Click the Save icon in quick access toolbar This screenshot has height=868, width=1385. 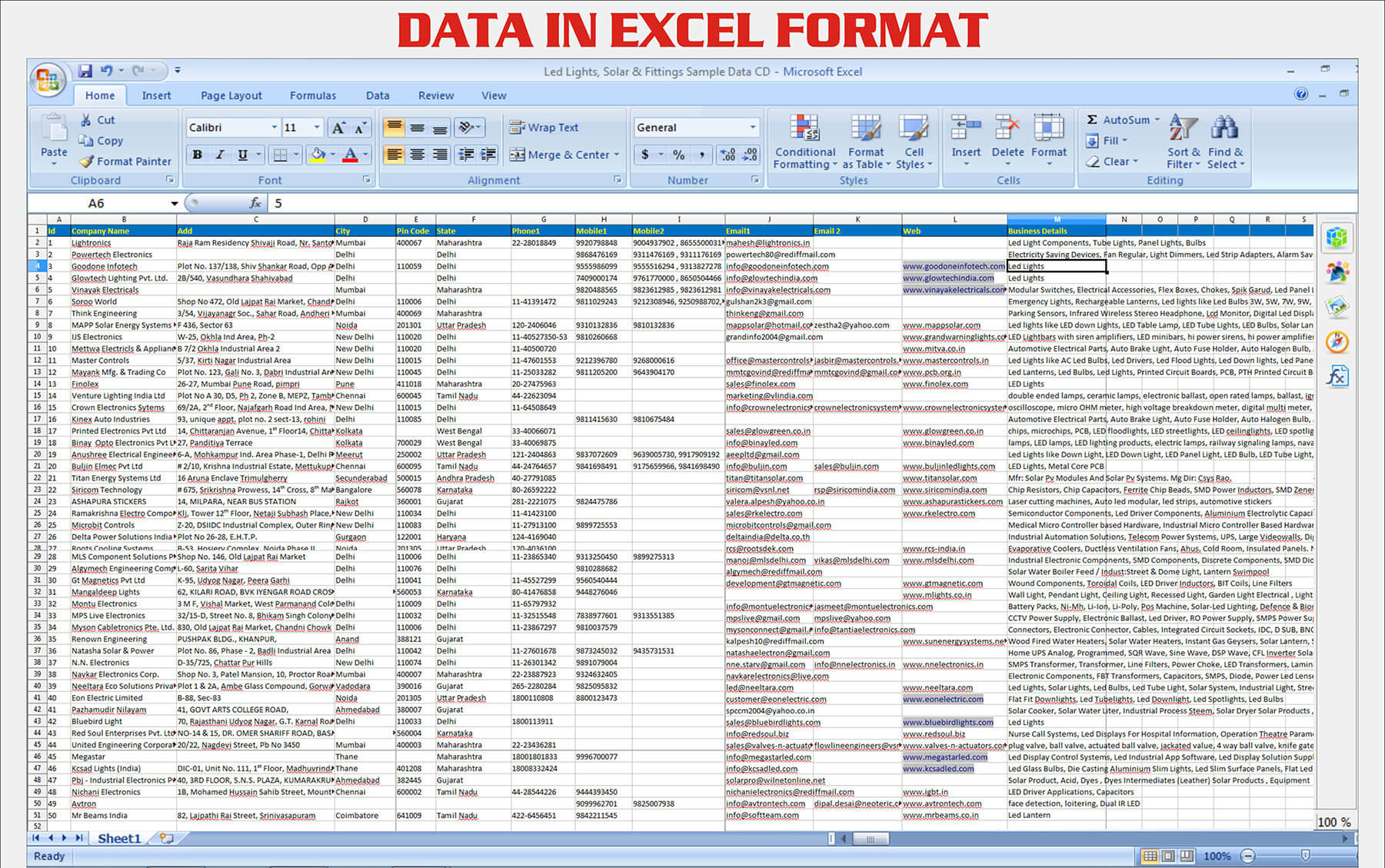85,72
